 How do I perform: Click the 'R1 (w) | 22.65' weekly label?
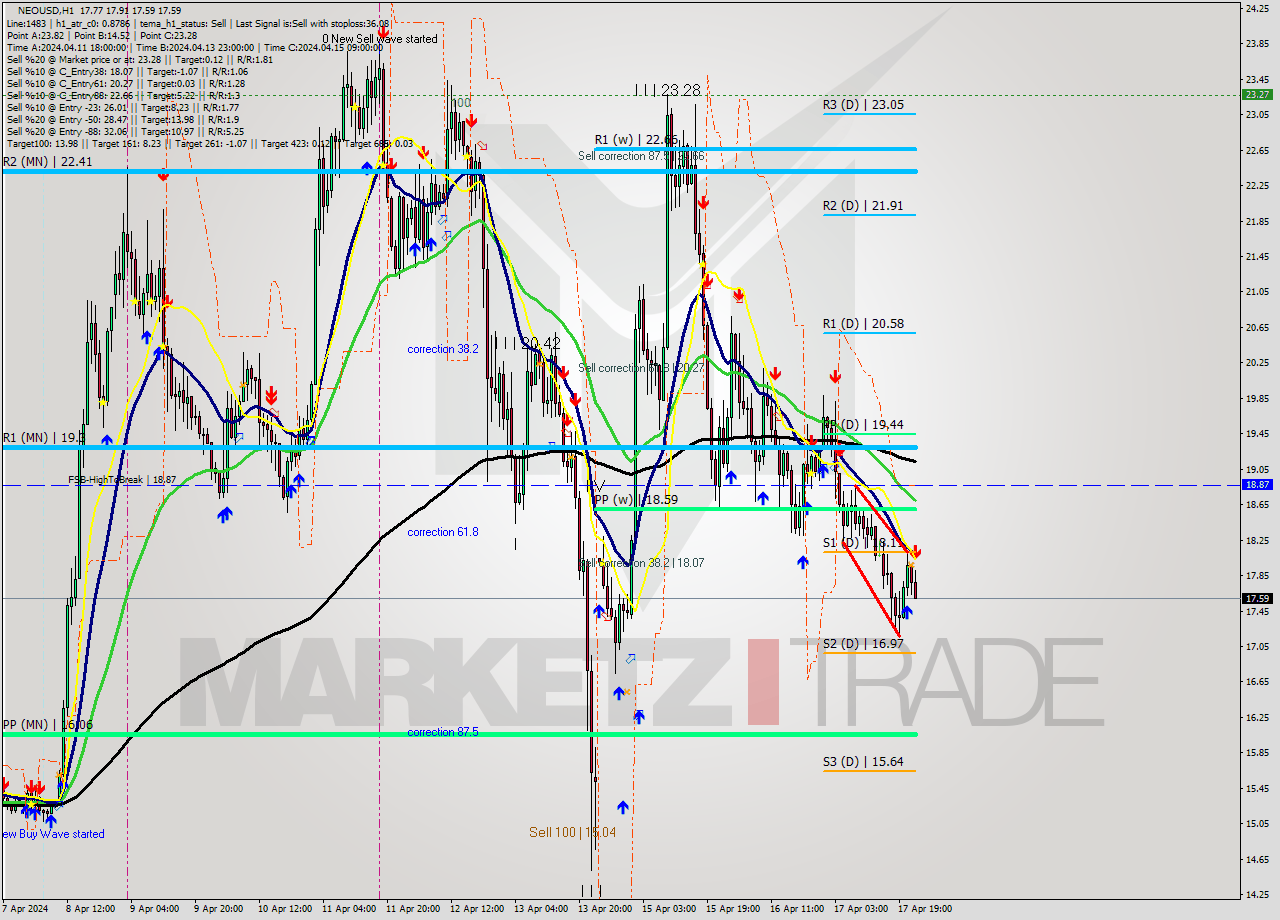click(637, 140)
